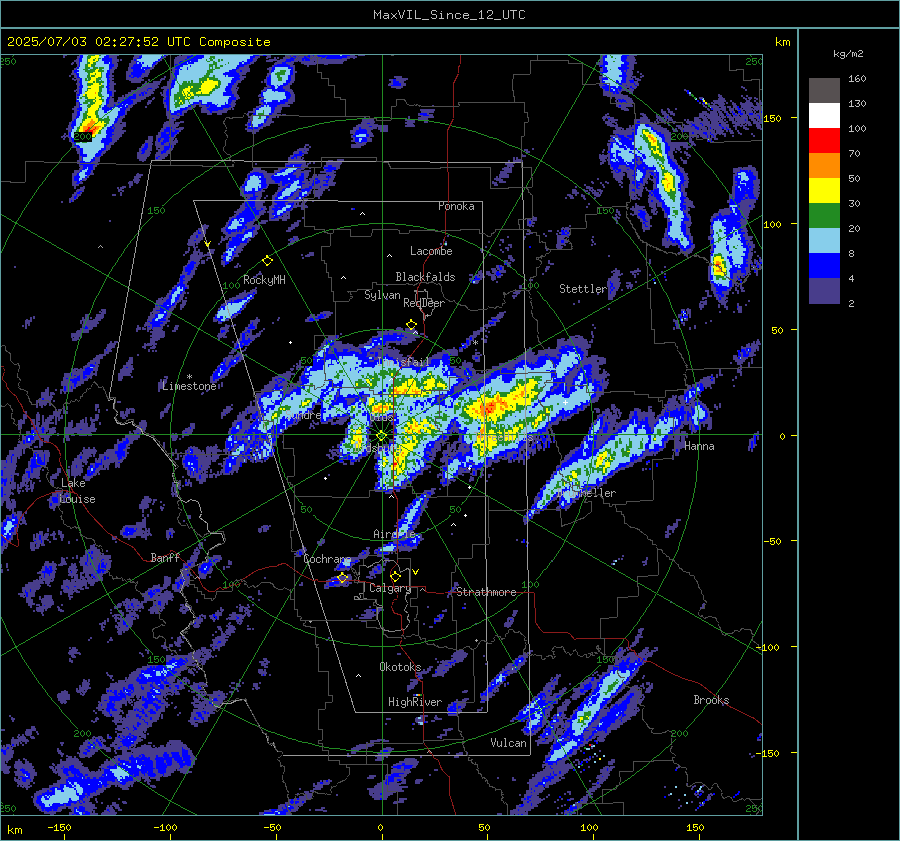Viewport: 900px width, 841px height.
Task: Click the kg/m2 legend unit label
Action: [x=848, y=54]
